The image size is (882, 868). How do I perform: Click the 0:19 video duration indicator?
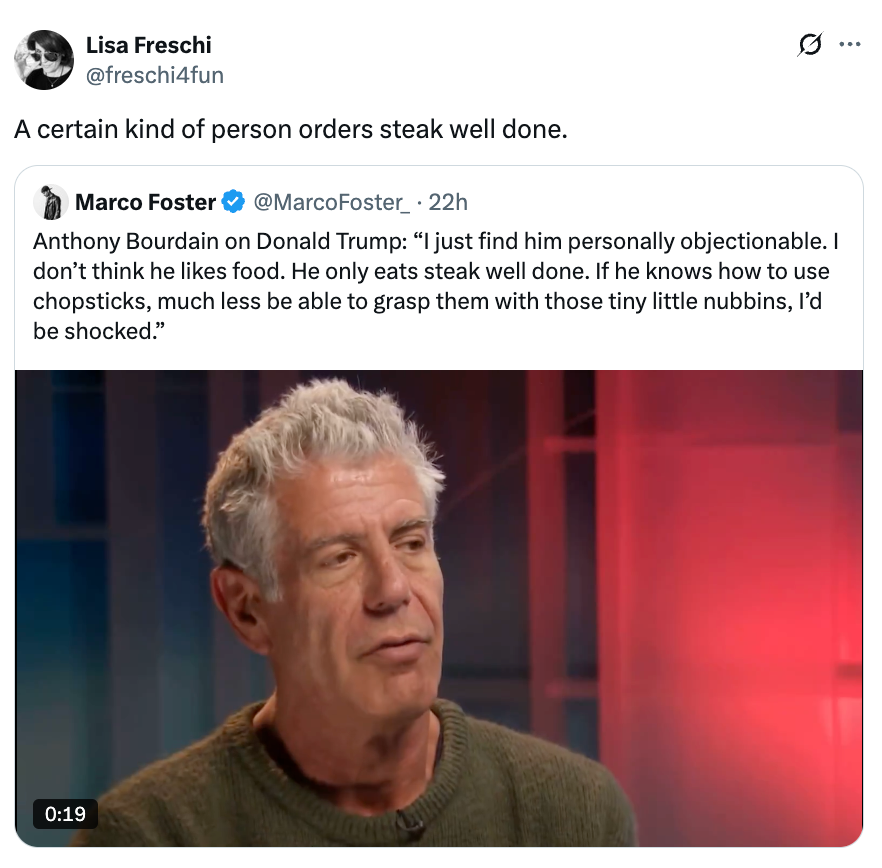point(65,815)
